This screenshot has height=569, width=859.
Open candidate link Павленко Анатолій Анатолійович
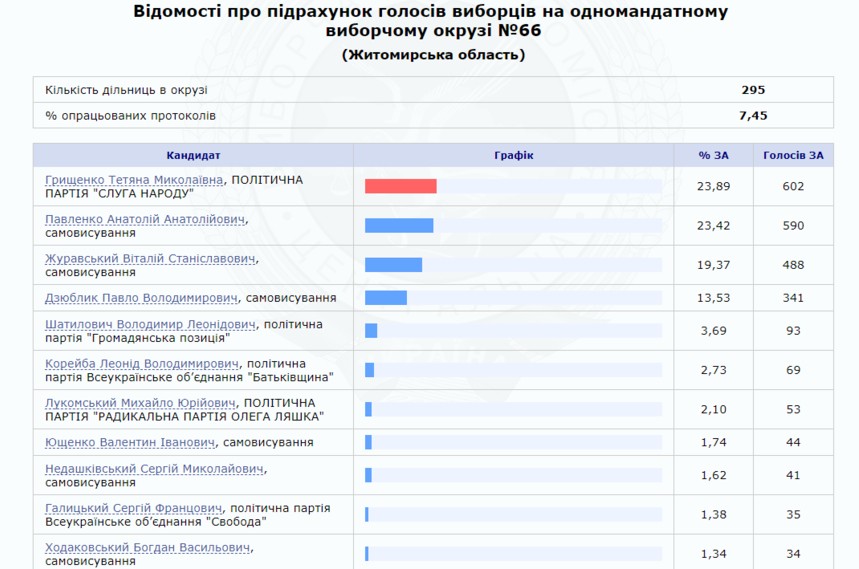146,219
